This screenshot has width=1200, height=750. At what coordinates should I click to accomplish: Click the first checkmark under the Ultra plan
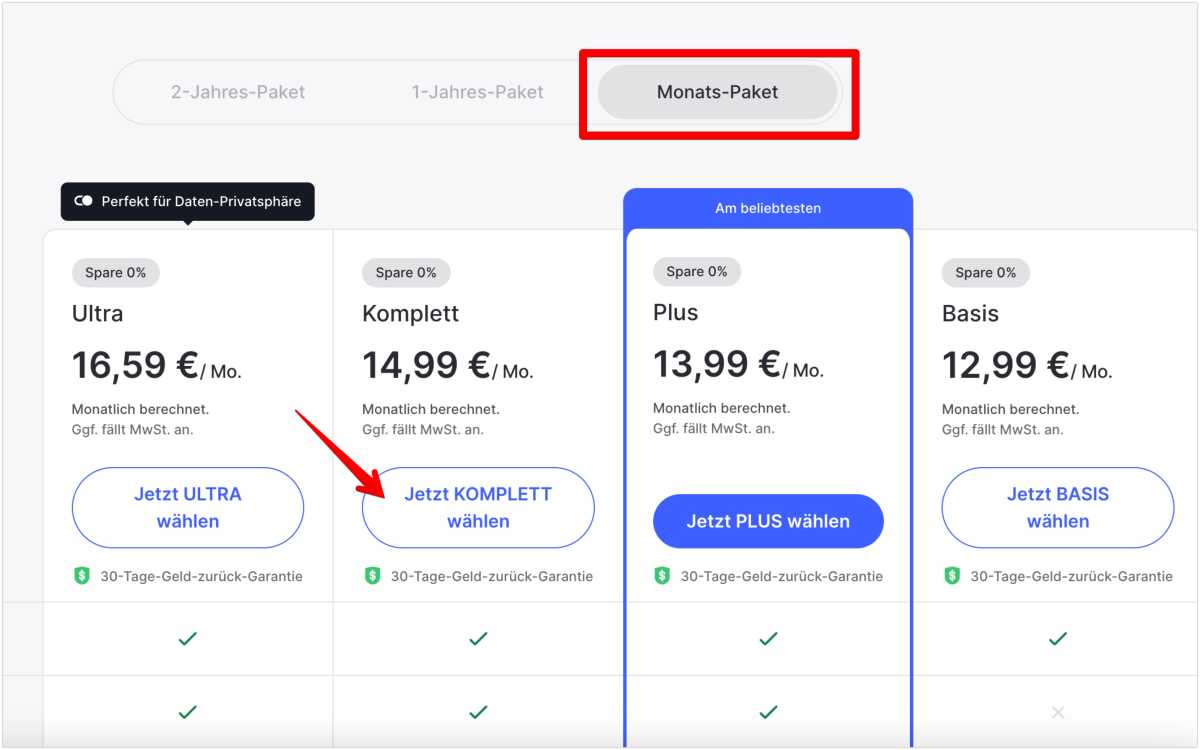(x=187, y=639)
